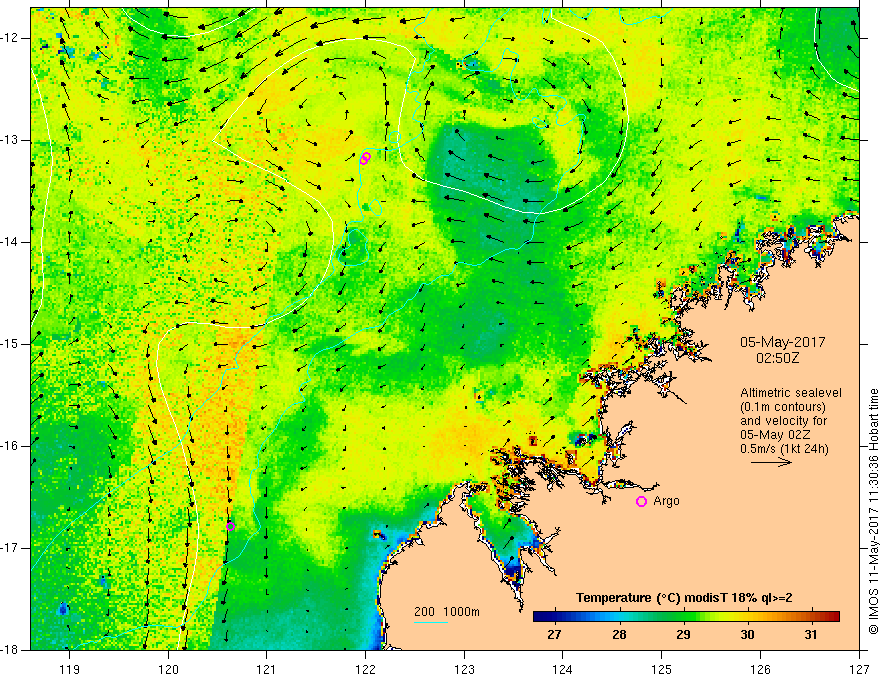This screenshot has height=680, width=880.
Task: Click longitude axis label '125'
Action: coord(662,669)
